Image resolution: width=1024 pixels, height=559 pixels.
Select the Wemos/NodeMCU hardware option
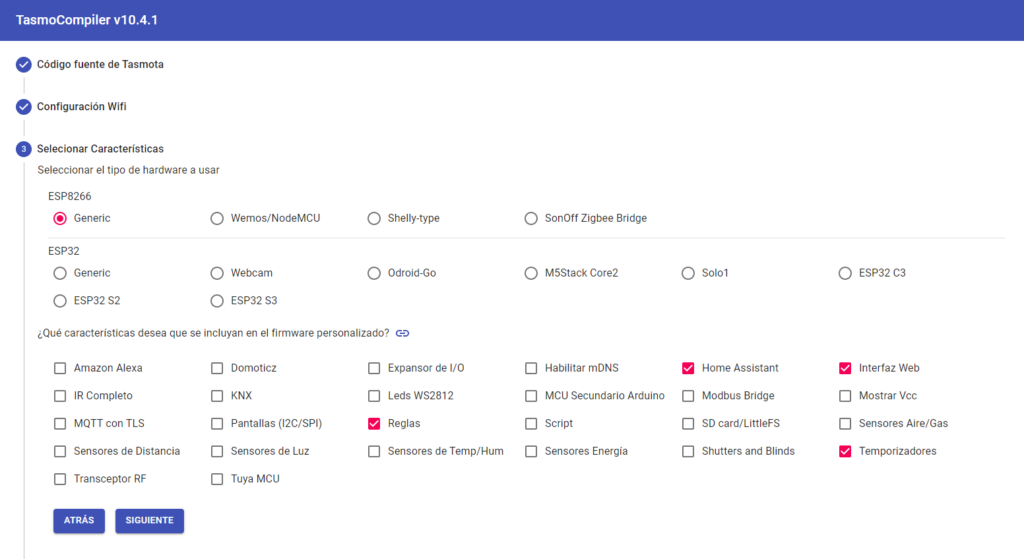pyautogui.click(x=217, y=219)
